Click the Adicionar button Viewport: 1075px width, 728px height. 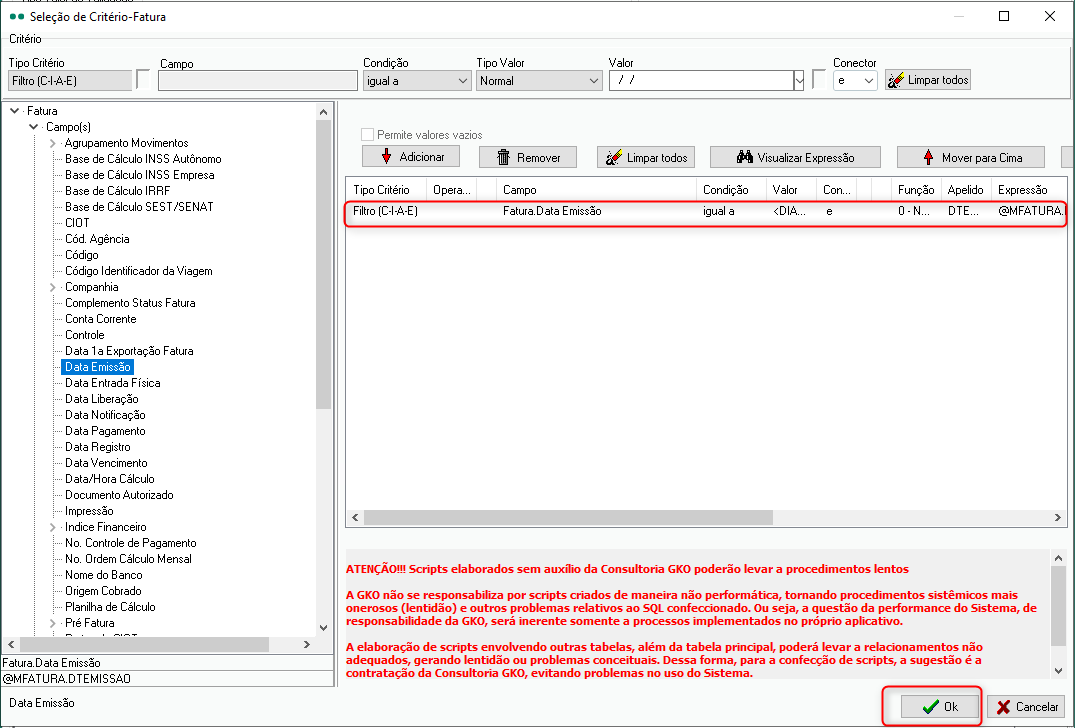coord(411,157)
